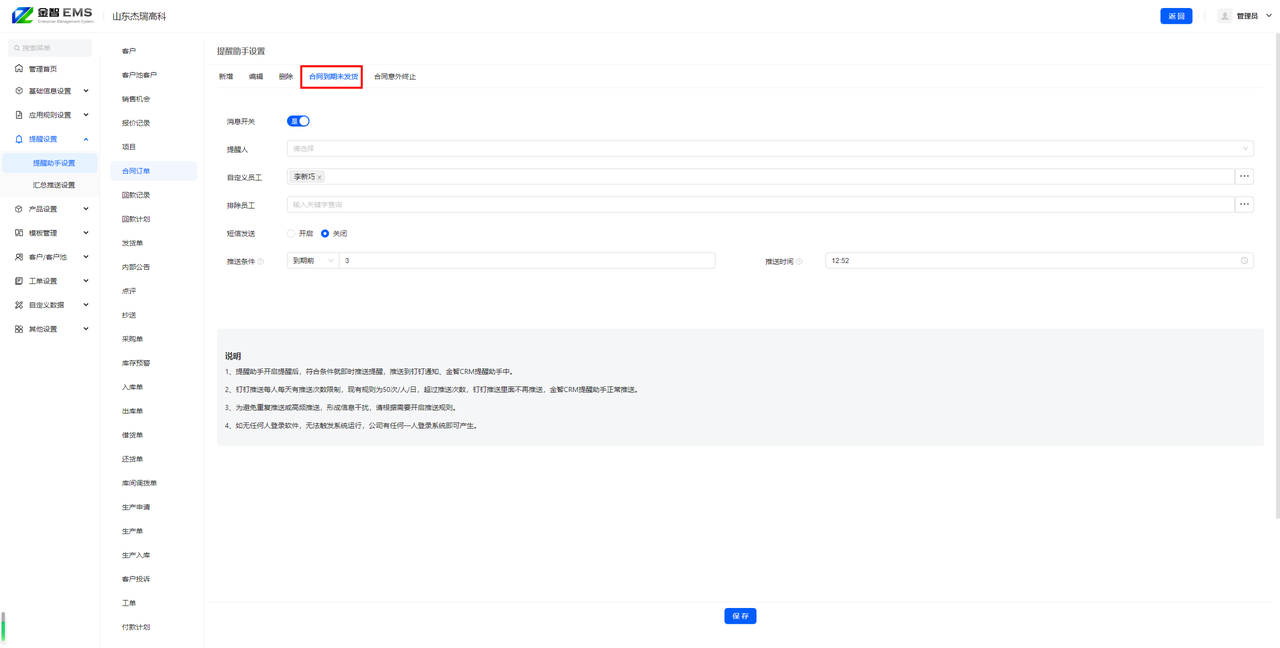Screen dimensions: 1280x648
Task: Expand 客户/客户池 menu
Action: point(86,257)
